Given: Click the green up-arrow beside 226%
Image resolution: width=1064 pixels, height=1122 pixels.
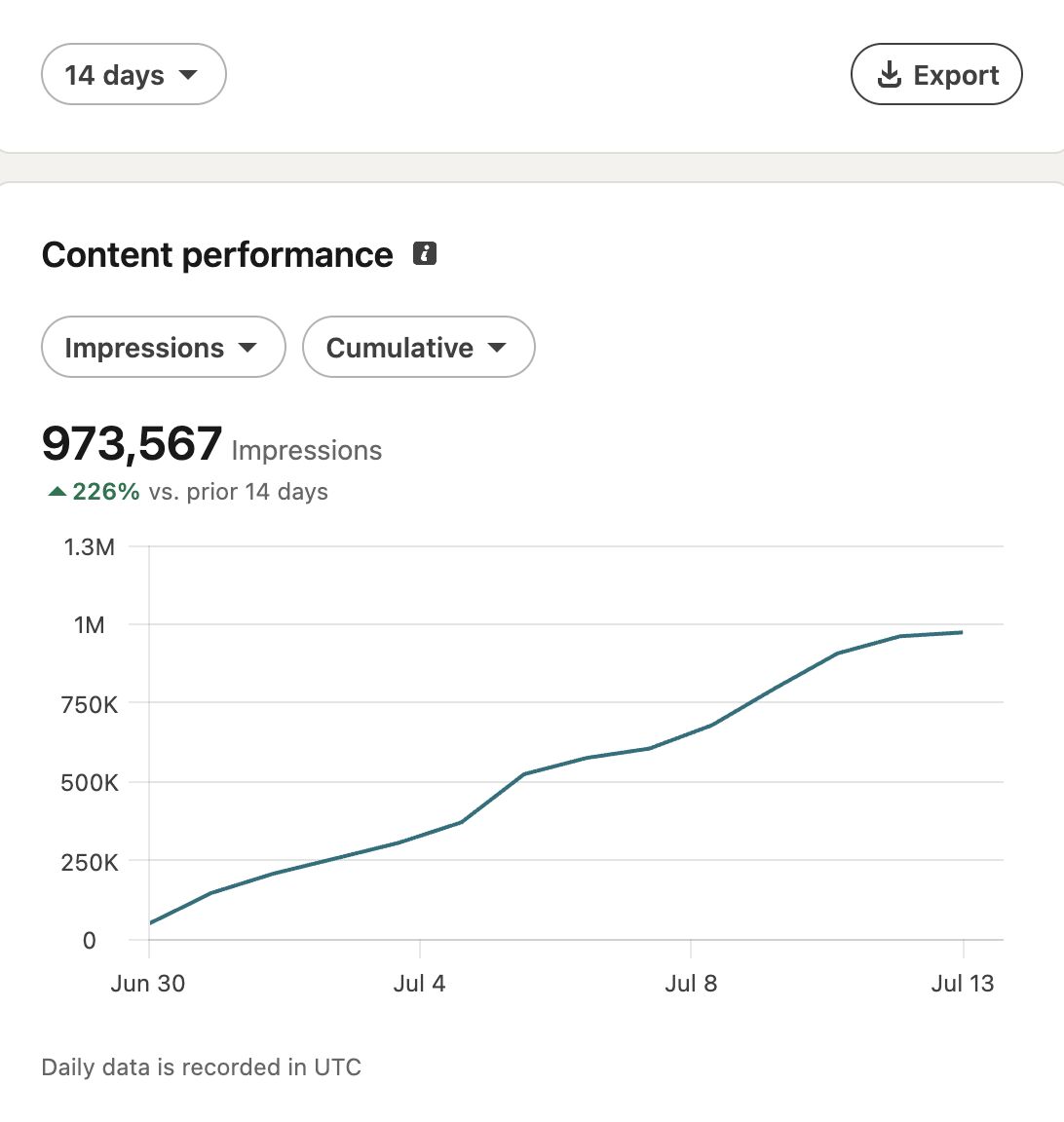Looking at the screenshot, I should (57, 492).
